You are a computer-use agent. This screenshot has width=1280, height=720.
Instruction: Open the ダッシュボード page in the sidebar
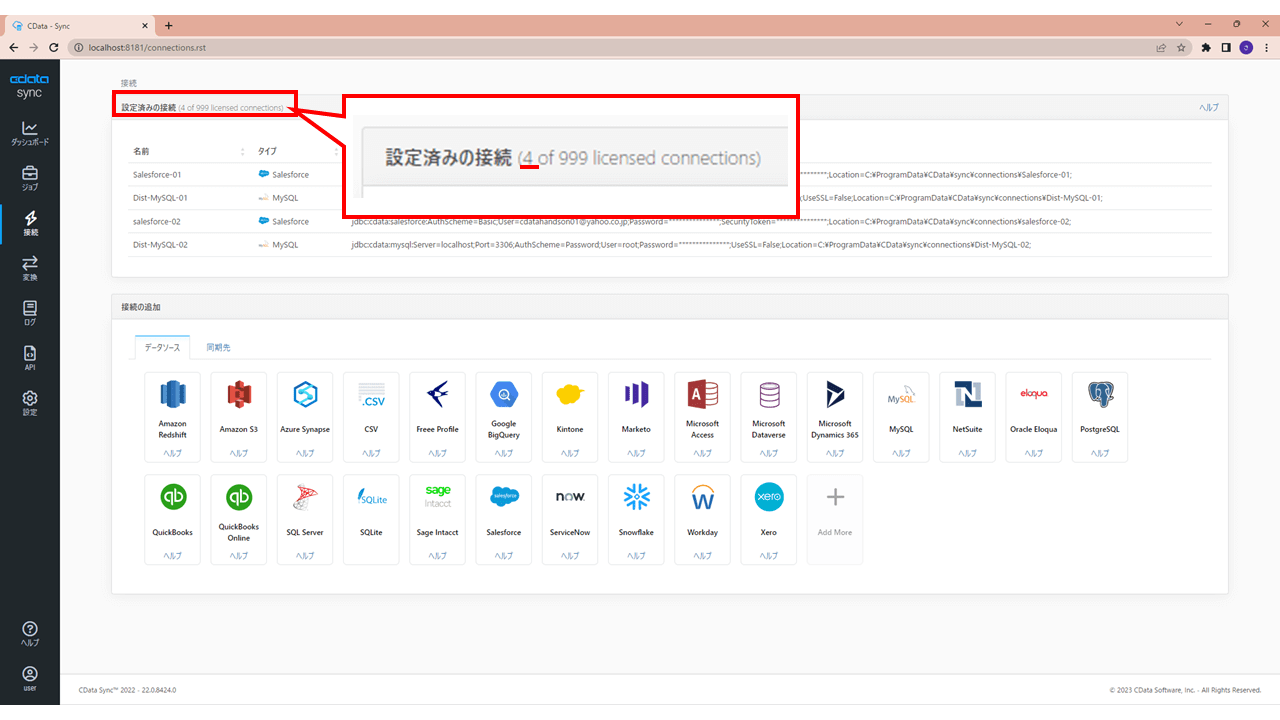[30, 133]
